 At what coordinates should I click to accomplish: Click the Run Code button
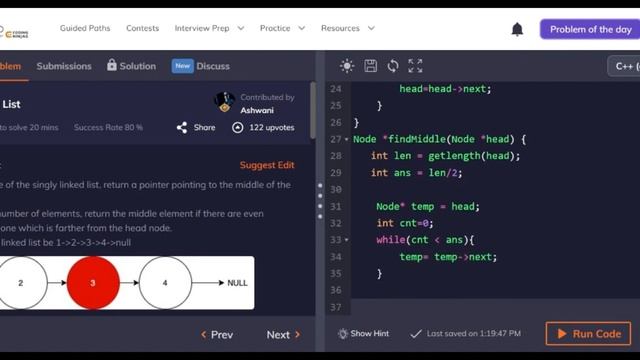(x=588, y=333)
